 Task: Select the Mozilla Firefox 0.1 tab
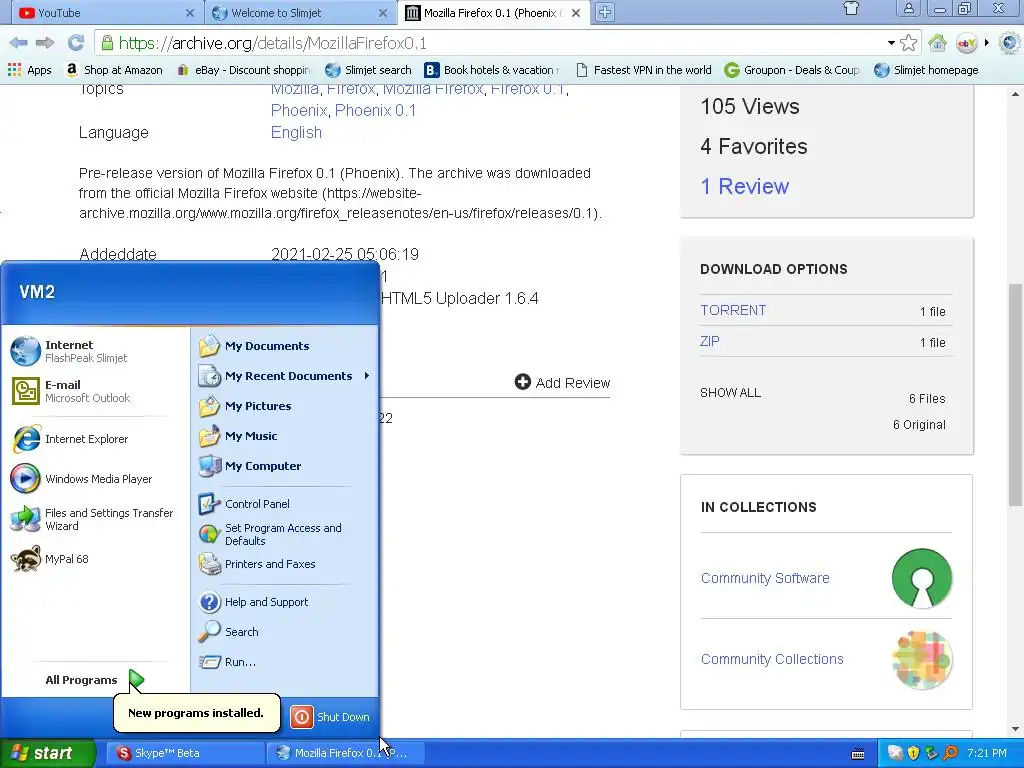[x=493, y=12]
